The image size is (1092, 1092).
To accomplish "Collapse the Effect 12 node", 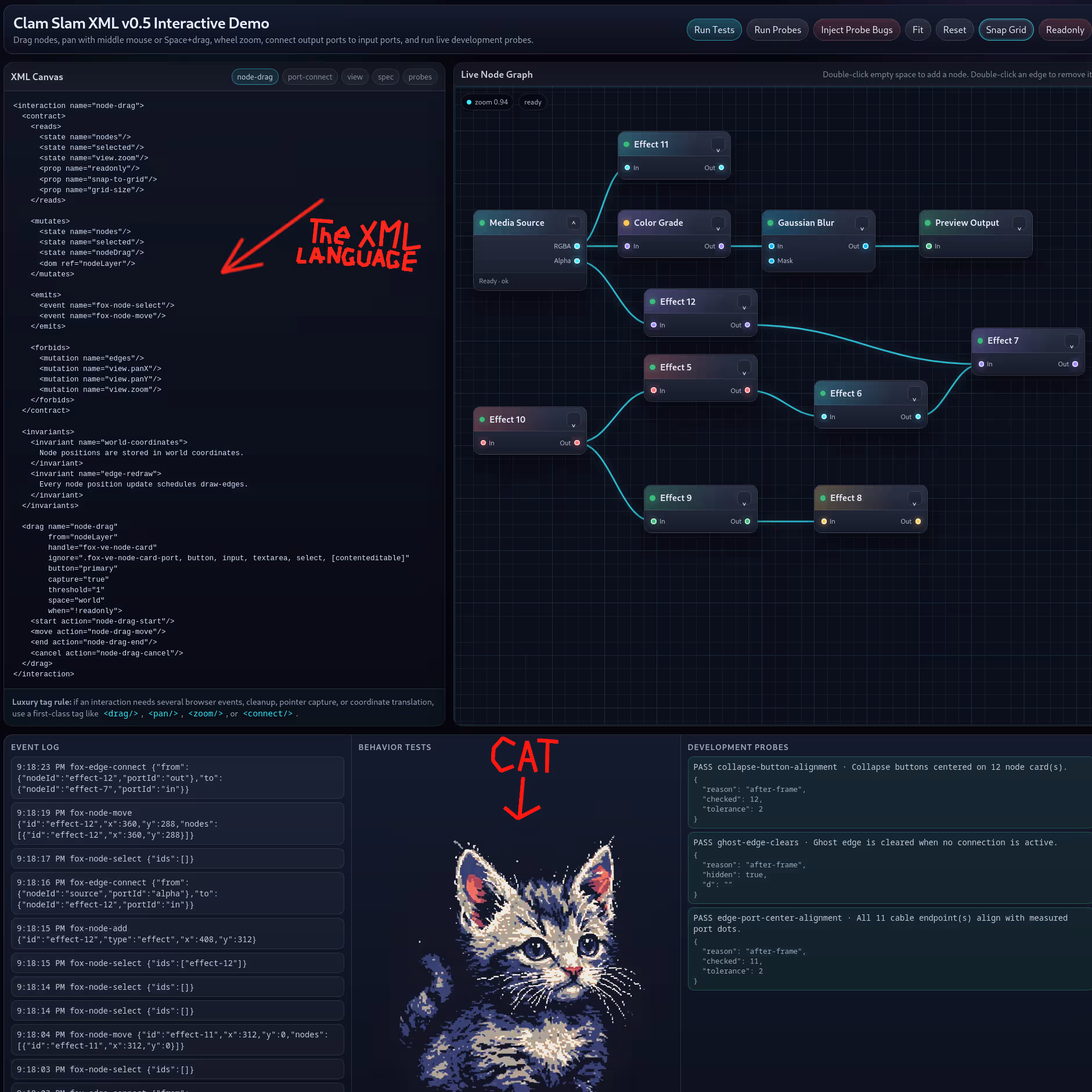I will [744, 302].
